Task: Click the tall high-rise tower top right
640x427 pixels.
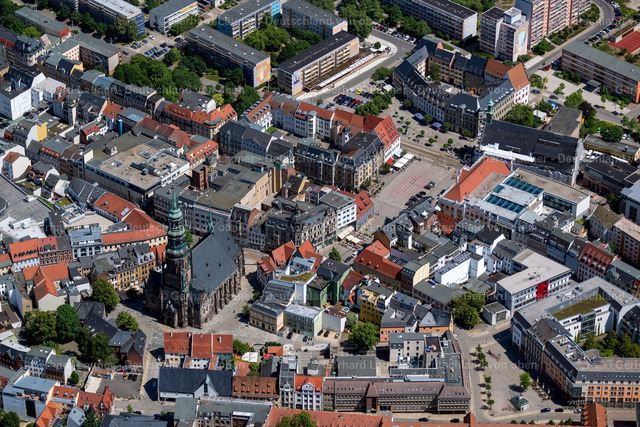Action: [x=505, y=32]
